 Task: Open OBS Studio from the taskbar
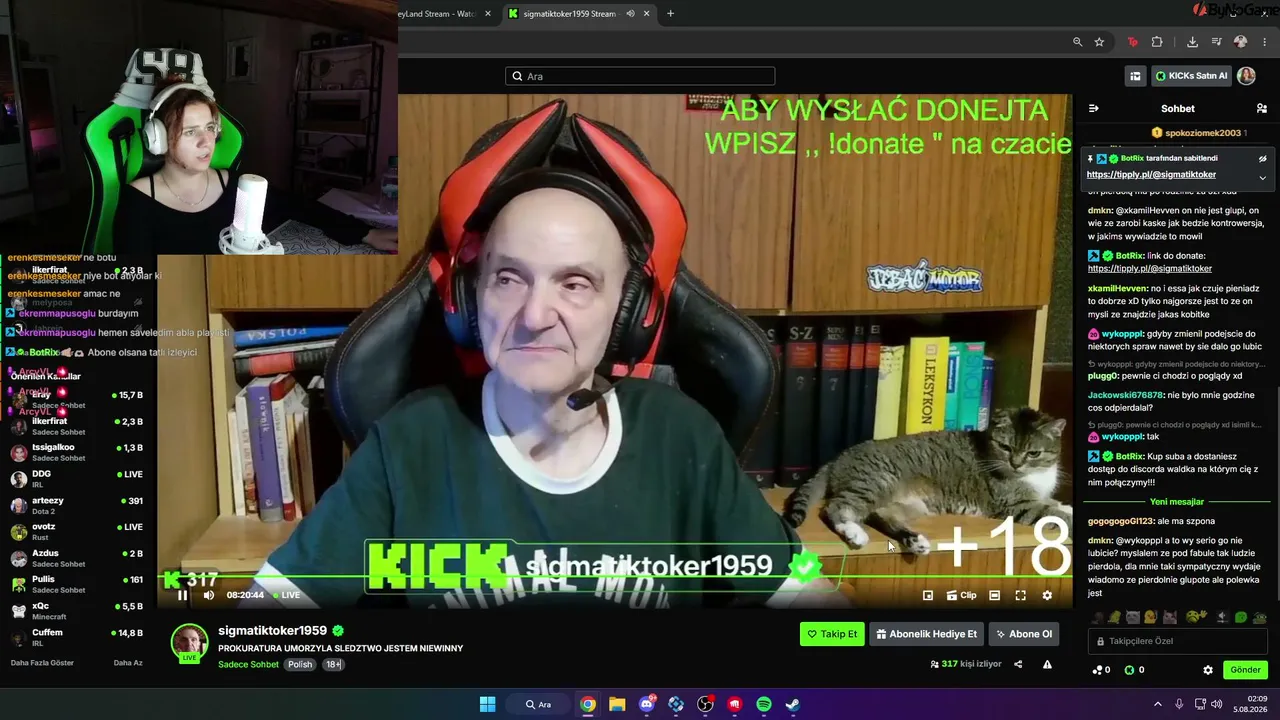pos(705,704)
